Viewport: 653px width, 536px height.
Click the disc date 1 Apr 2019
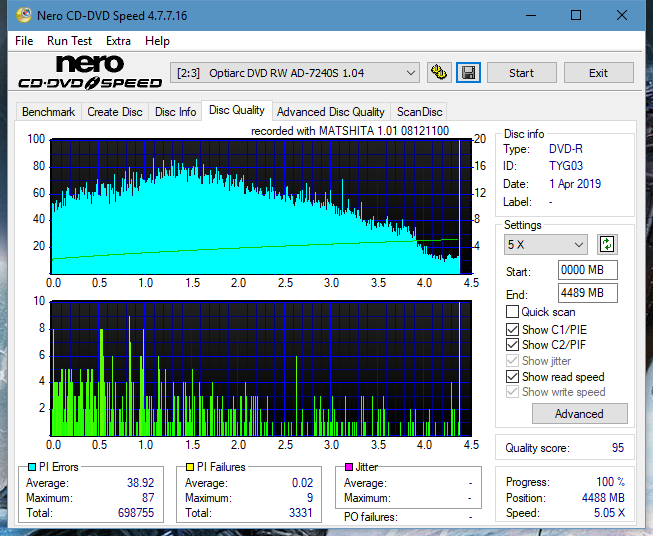pyautogui.click(x=575, y=184)
